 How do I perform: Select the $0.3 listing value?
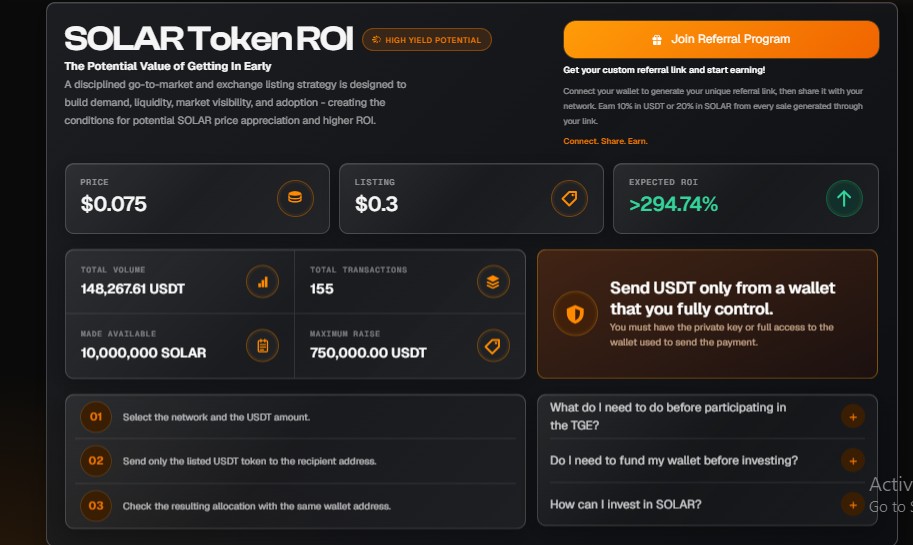pyautogui.click(x=376, y=204)
